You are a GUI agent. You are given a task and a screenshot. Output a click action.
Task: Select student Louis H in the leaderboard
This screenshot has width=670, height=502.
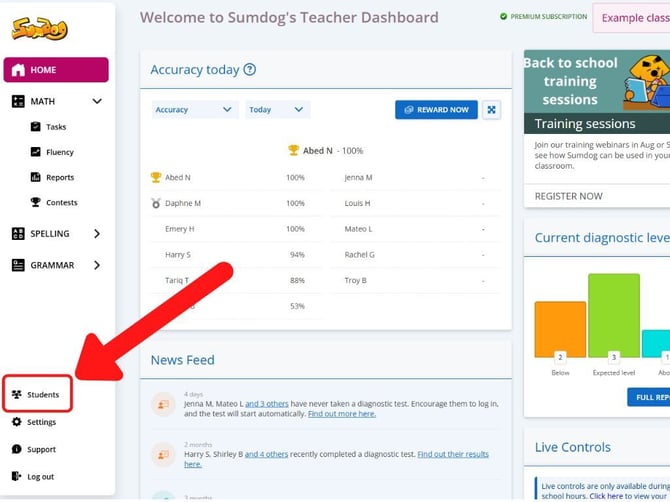[x=358, y=203]
